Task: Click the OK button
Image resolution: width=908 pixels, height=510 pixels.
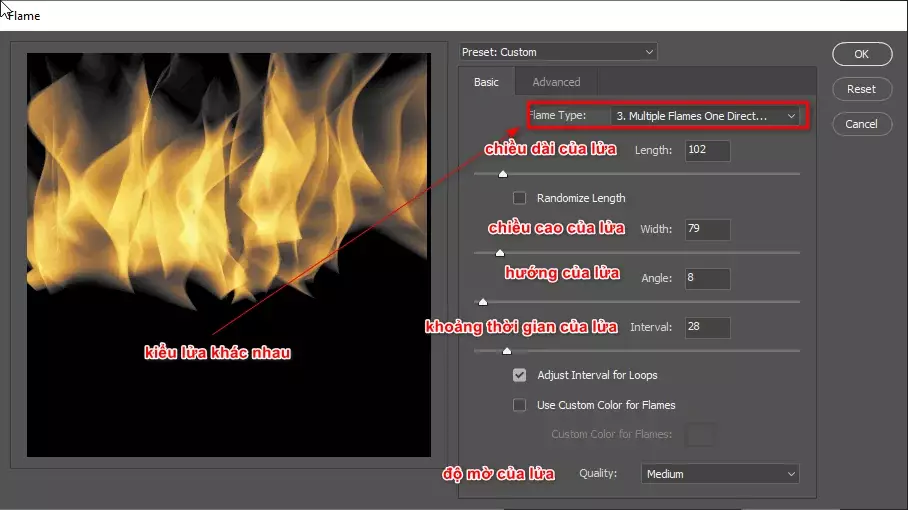Action: coord(862,54)
